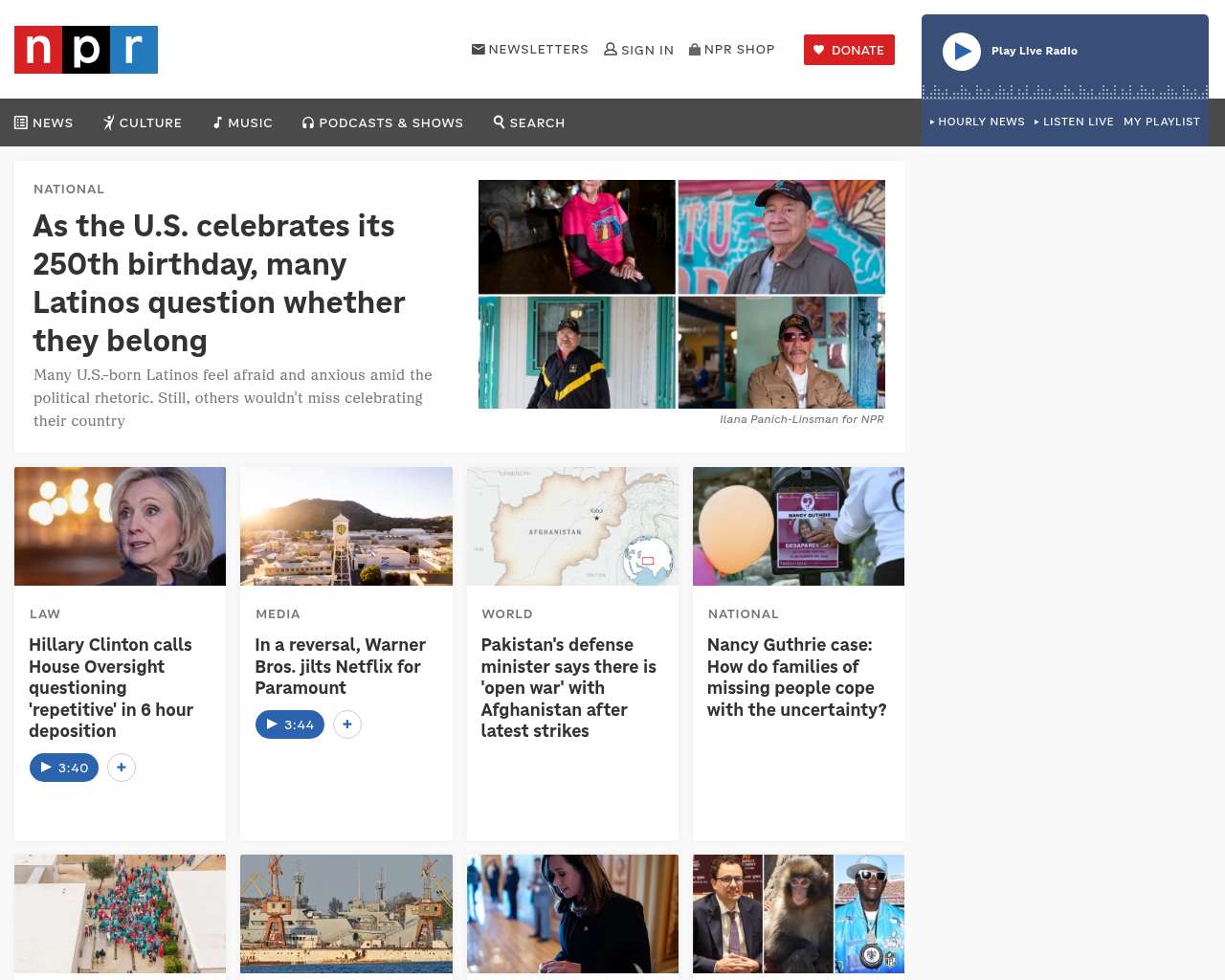
Task: Open the Hillary Clinton deposition headline
Action: tap(111, 687)
